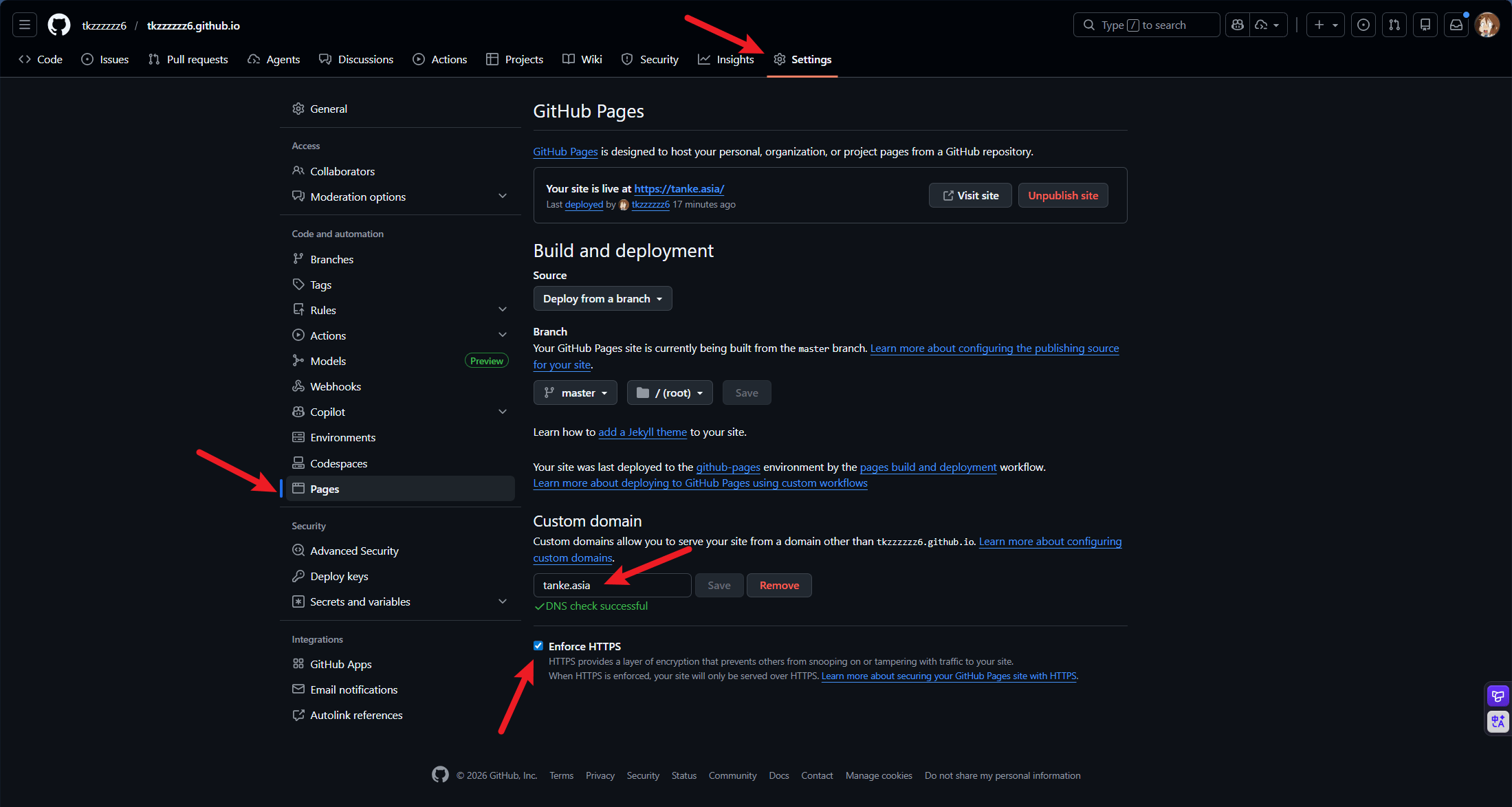The image size is (1512, 807).
Task: Open the hamburger menu in the top left
Action: tap(24, 25)
